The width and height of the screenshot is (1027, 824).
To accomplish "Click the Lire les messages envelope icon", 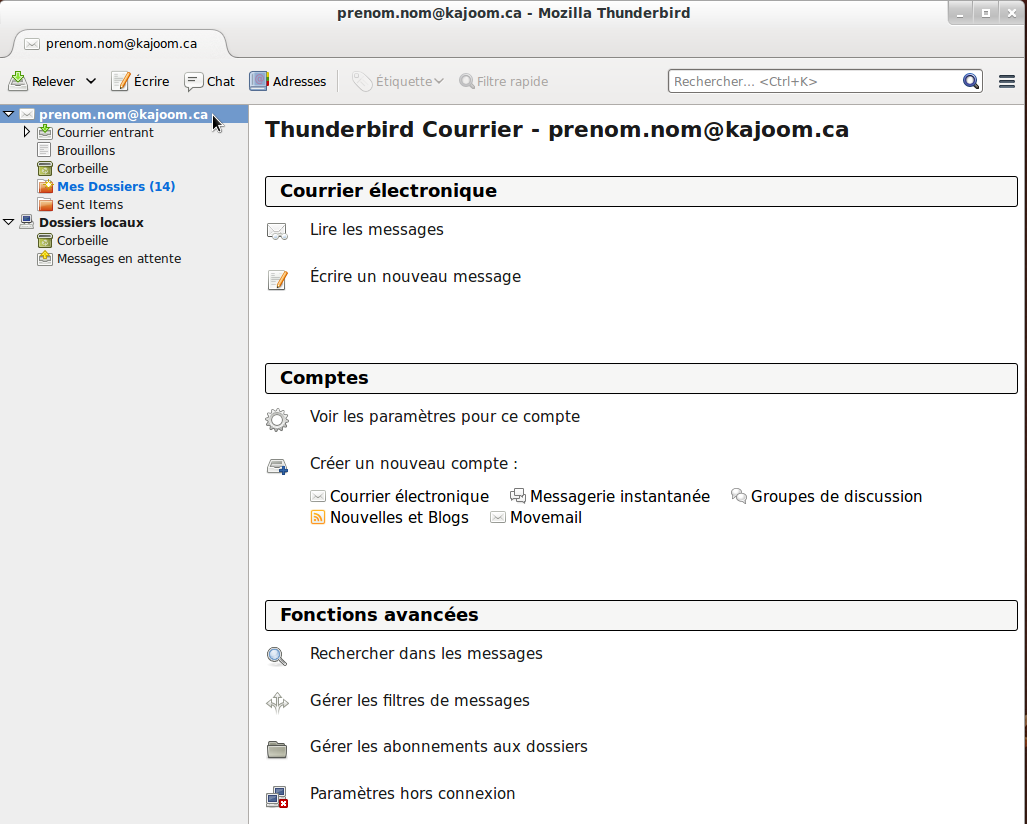I will click(x=277, y=231).
